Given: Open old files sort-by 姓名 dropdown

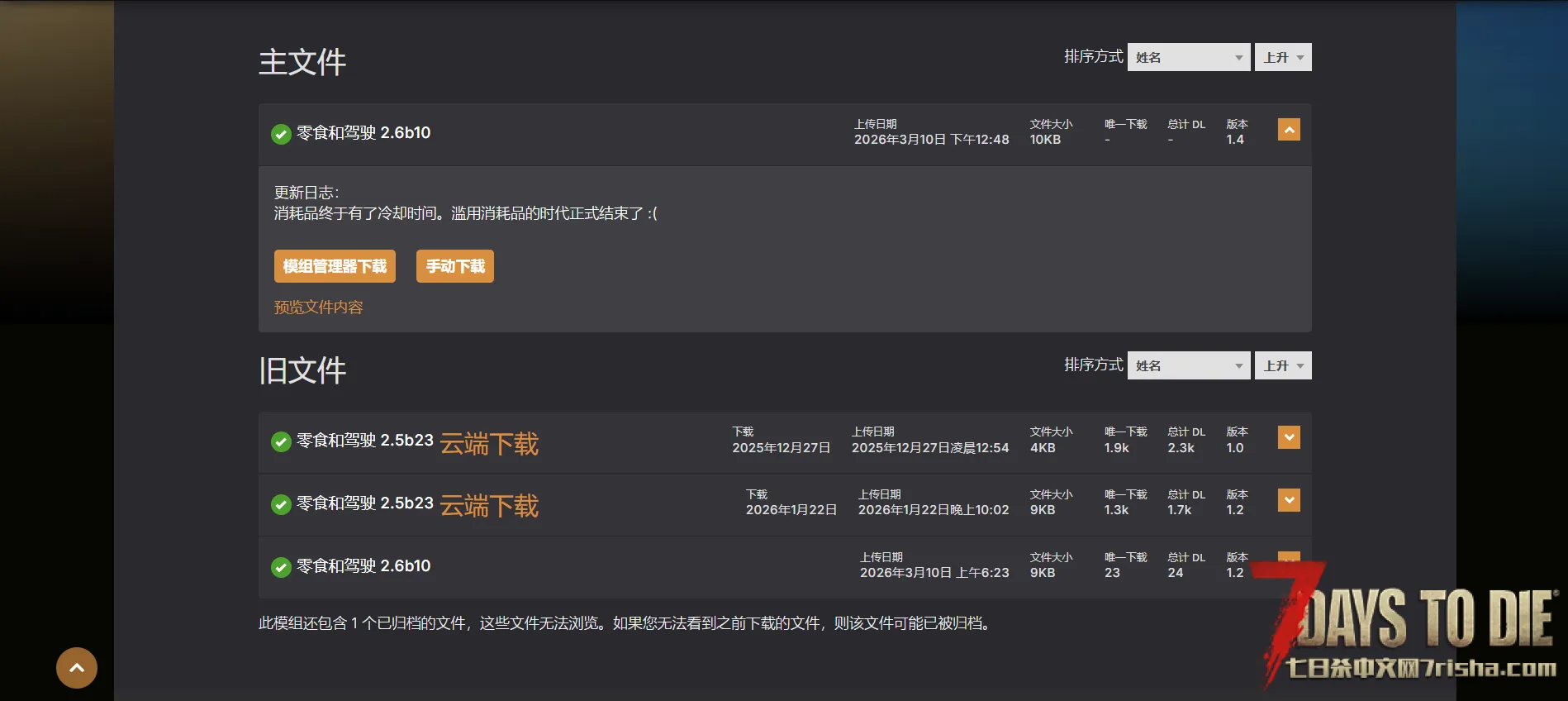Looking at the screenshot, I should [x=1188, y=365].
